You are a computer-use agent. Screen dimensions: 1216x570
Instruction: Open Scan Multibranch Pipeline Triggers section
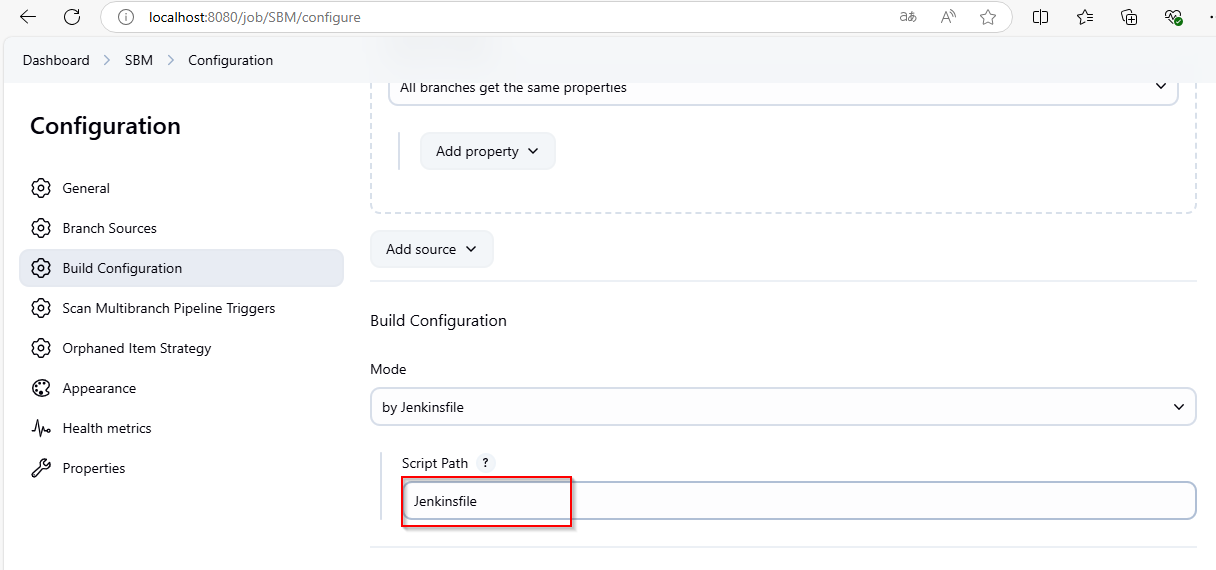point(168,308)
